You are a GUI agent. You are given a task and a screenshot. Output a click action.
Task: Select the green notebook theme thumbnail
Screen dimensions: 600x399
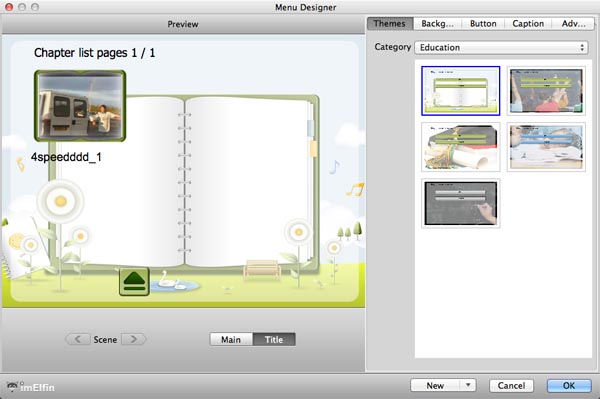pyautogui.click(x=461, y=91)
